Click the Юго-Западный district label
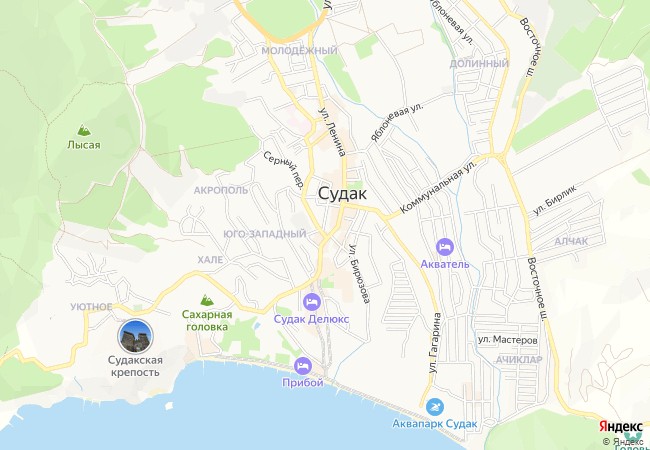 tap(265, 234)
